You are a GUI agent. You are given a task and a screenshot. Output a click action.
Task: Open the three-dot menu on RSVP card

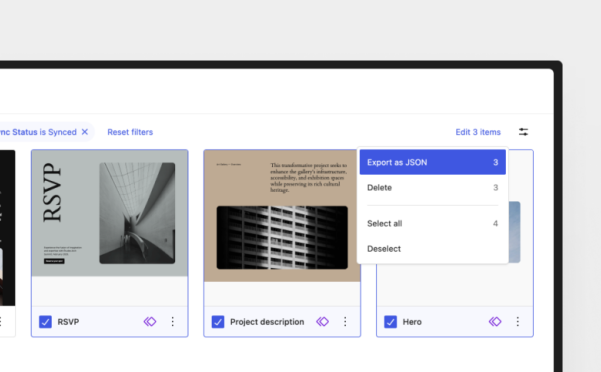point(172,321)
